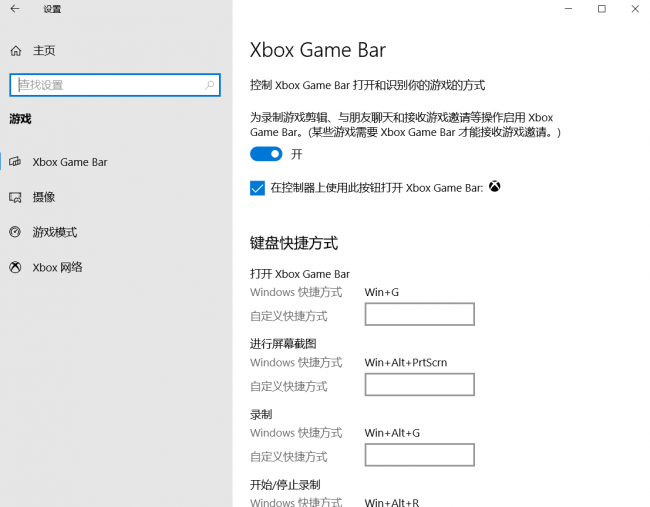650x507 pixels.
Task: Click the Win+Alt+PrtScrn shortcut text
Action: (x=406, y=363)
